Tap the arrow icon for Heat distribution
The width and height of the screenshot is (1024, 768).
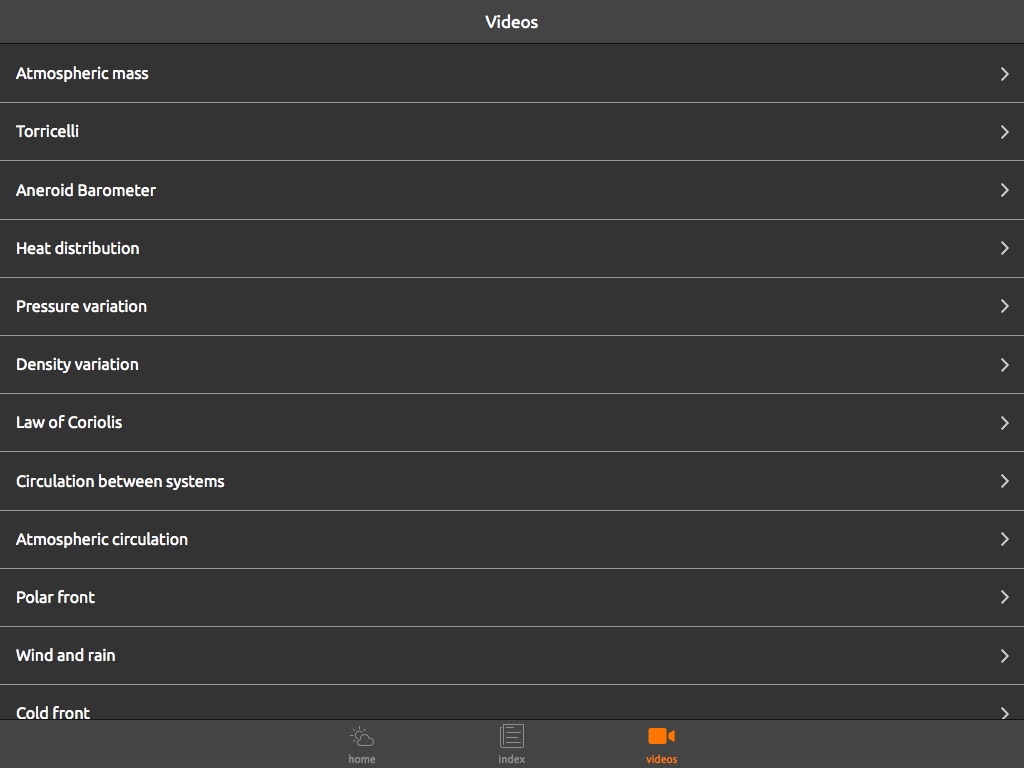pos(1004,248)
